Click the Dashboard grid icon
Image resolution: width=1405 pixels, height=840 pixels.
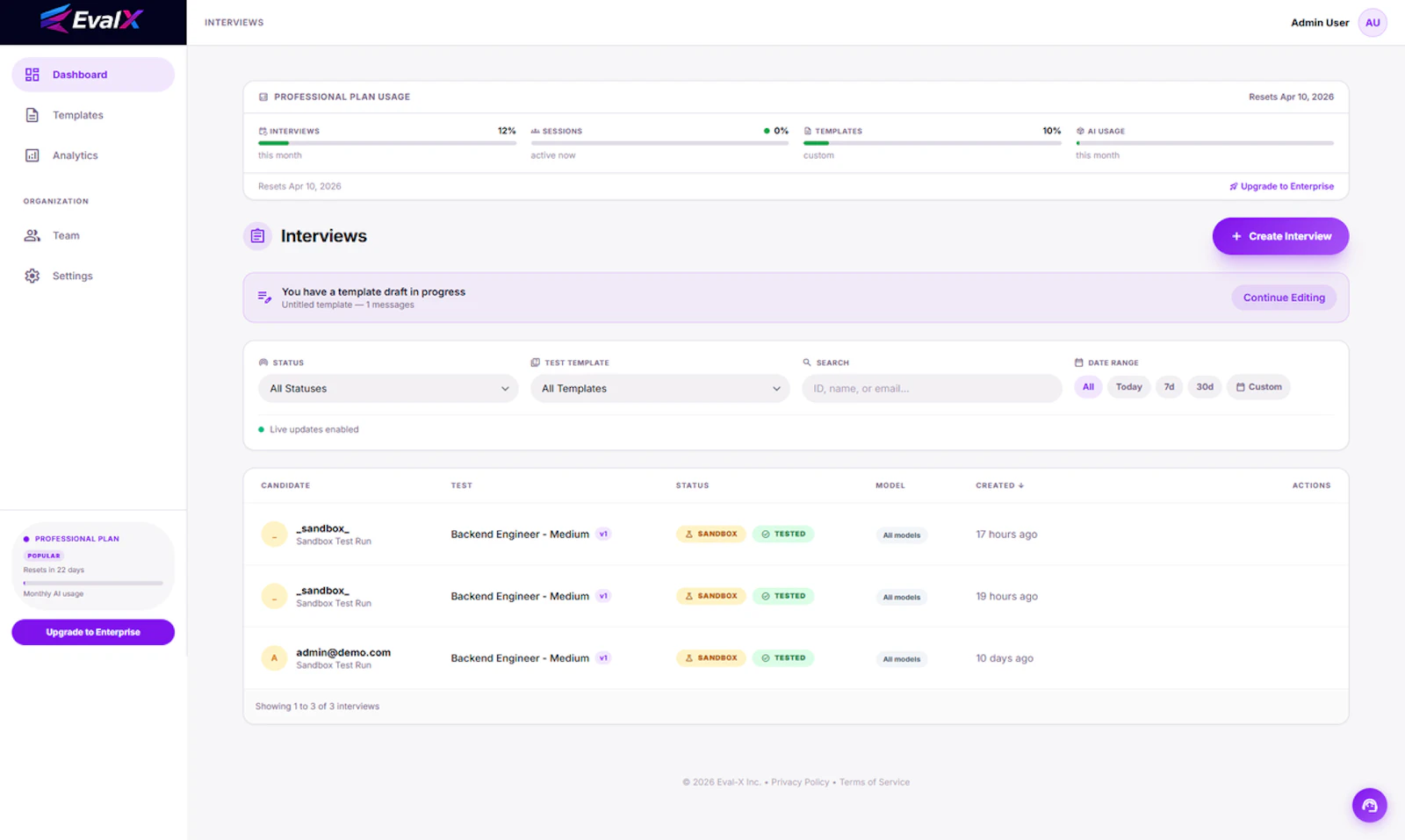32,75
